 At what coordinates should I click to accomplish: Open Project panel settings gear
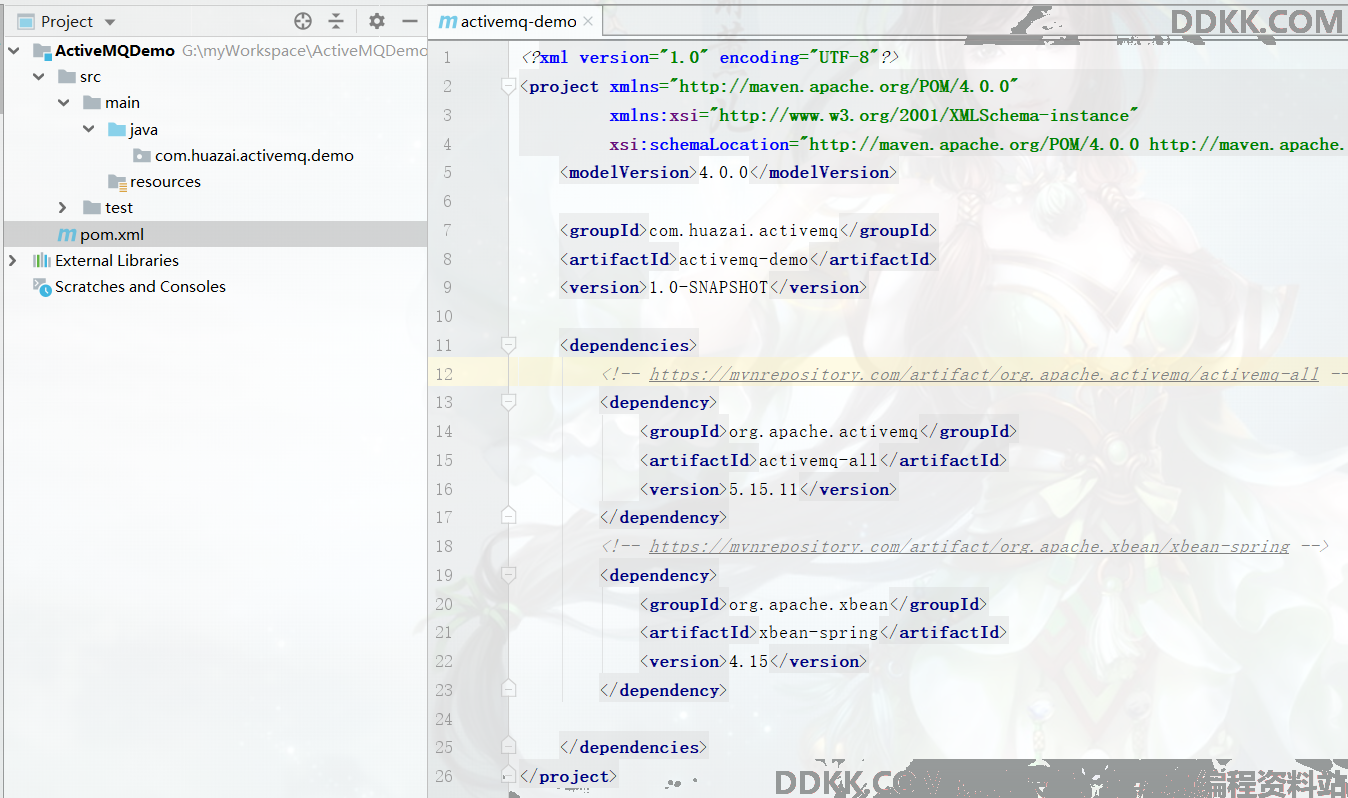click(x=377, y=21)
